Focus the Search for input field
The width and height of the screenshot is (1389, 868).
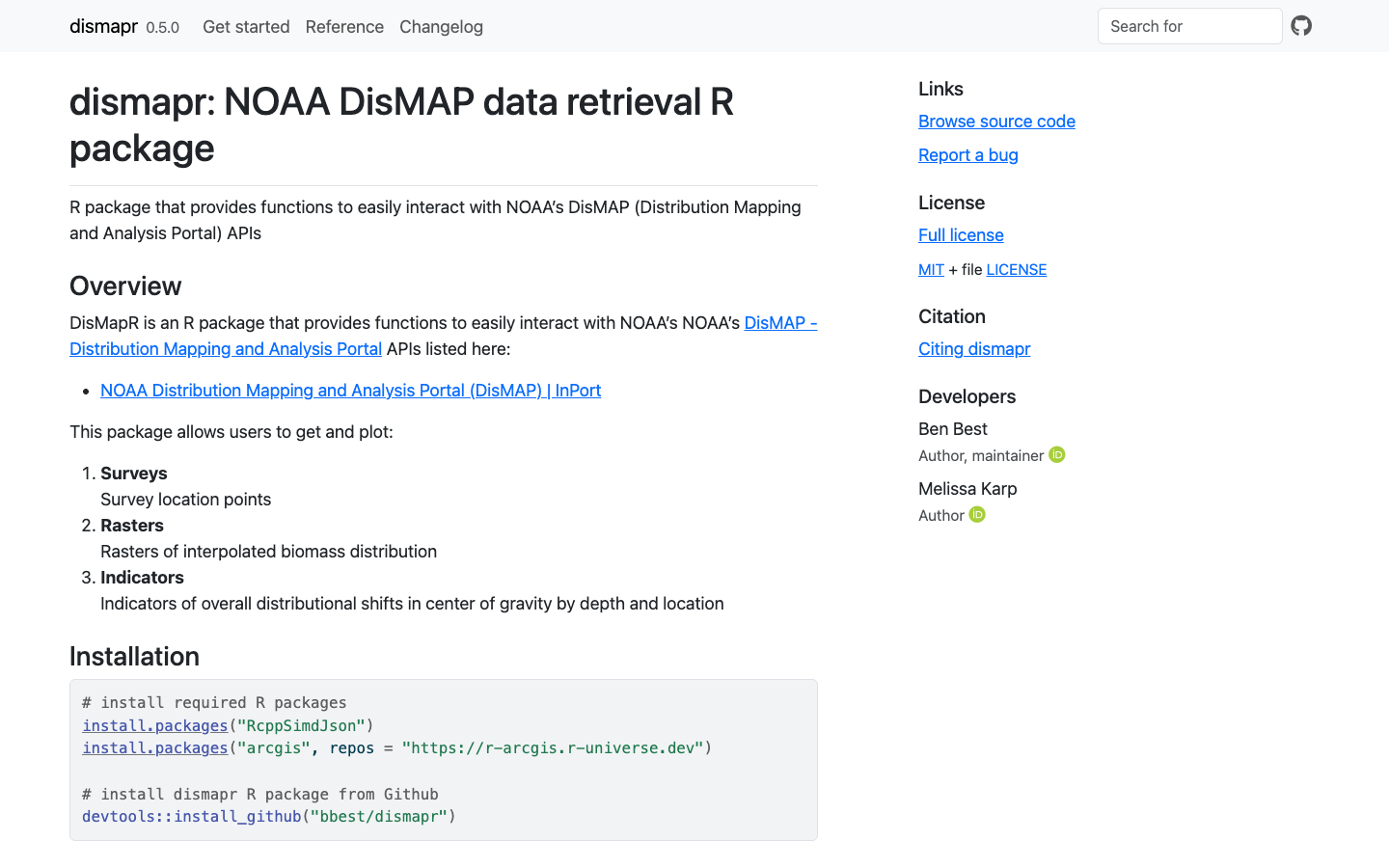pos(1189,26)
